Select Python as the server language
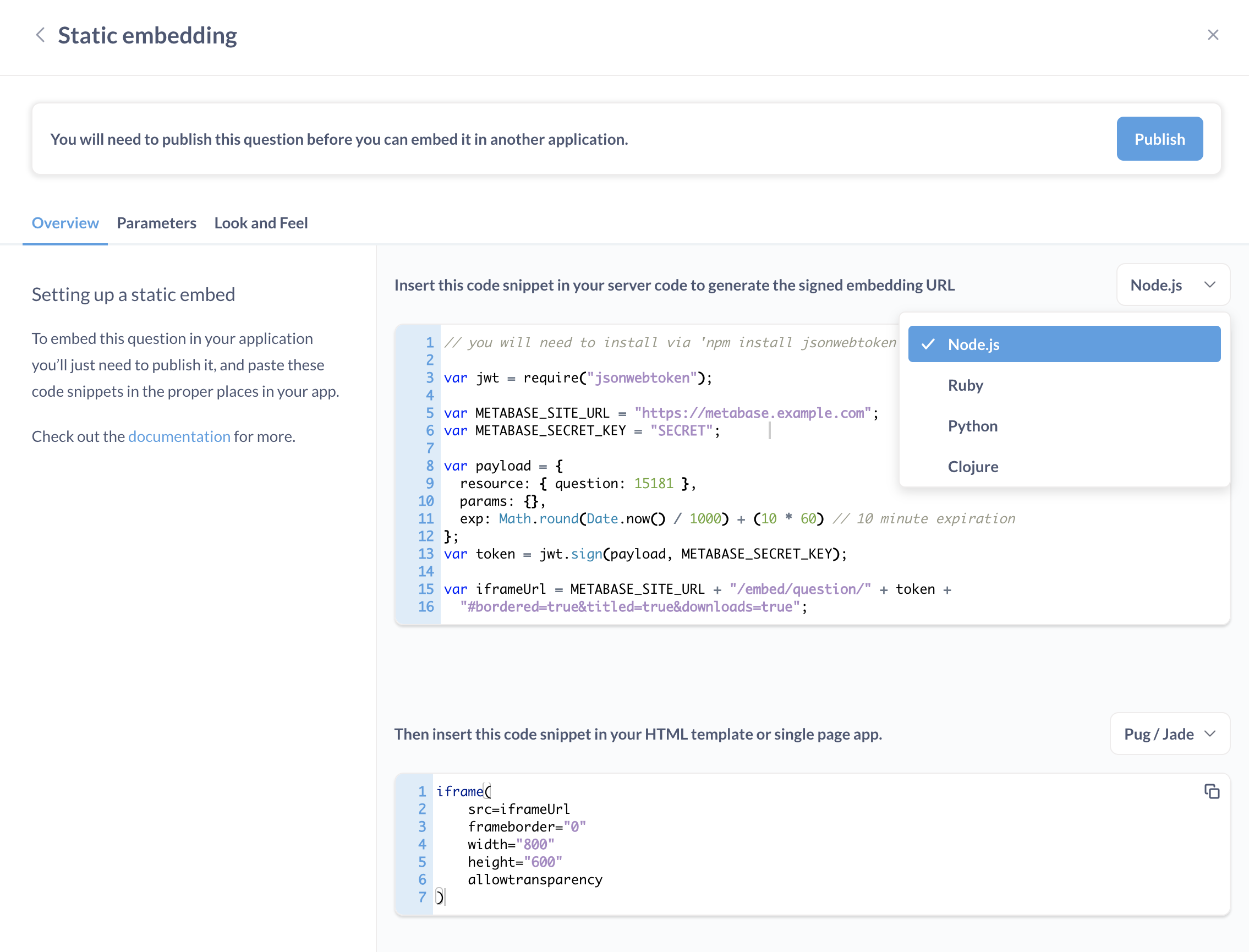This screenshot has width=1249, height=952. [x=973, y=425]
